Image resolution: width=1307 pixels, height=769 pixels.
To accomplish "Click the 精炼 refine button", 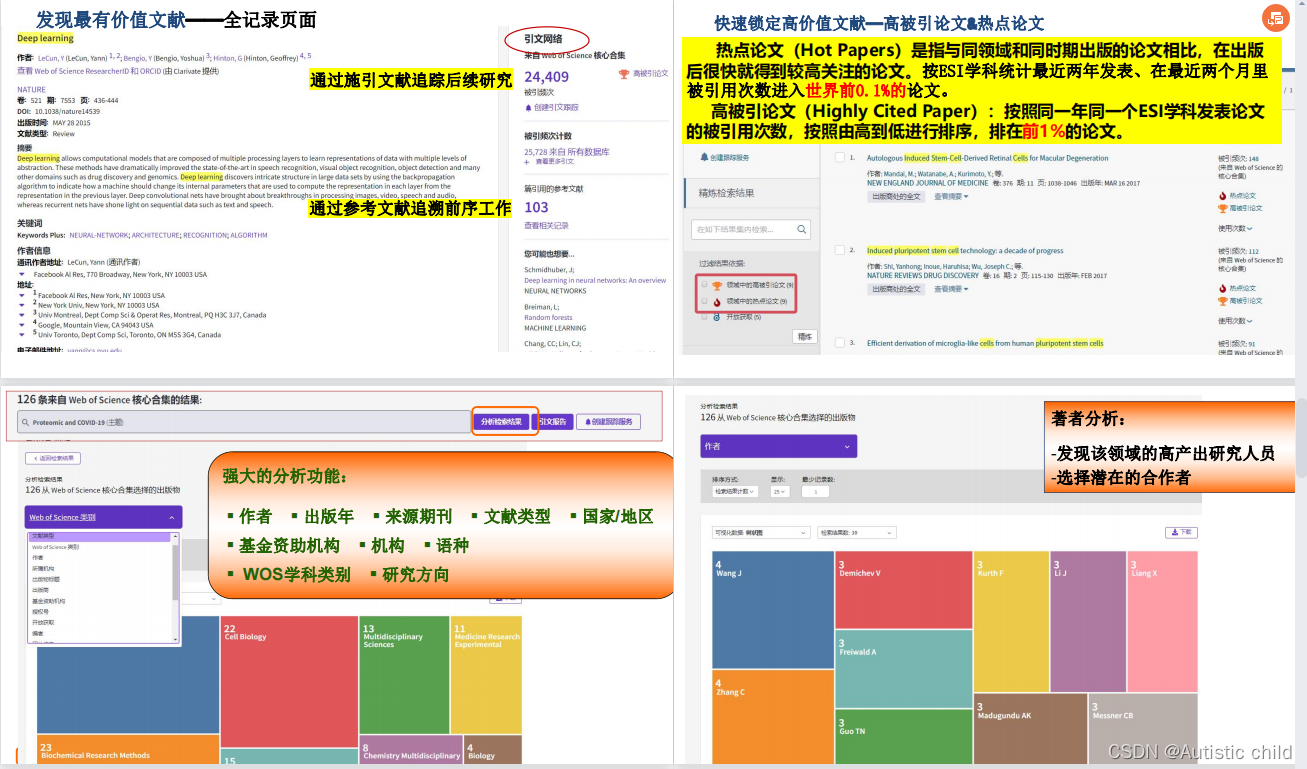I will [805, 337].
